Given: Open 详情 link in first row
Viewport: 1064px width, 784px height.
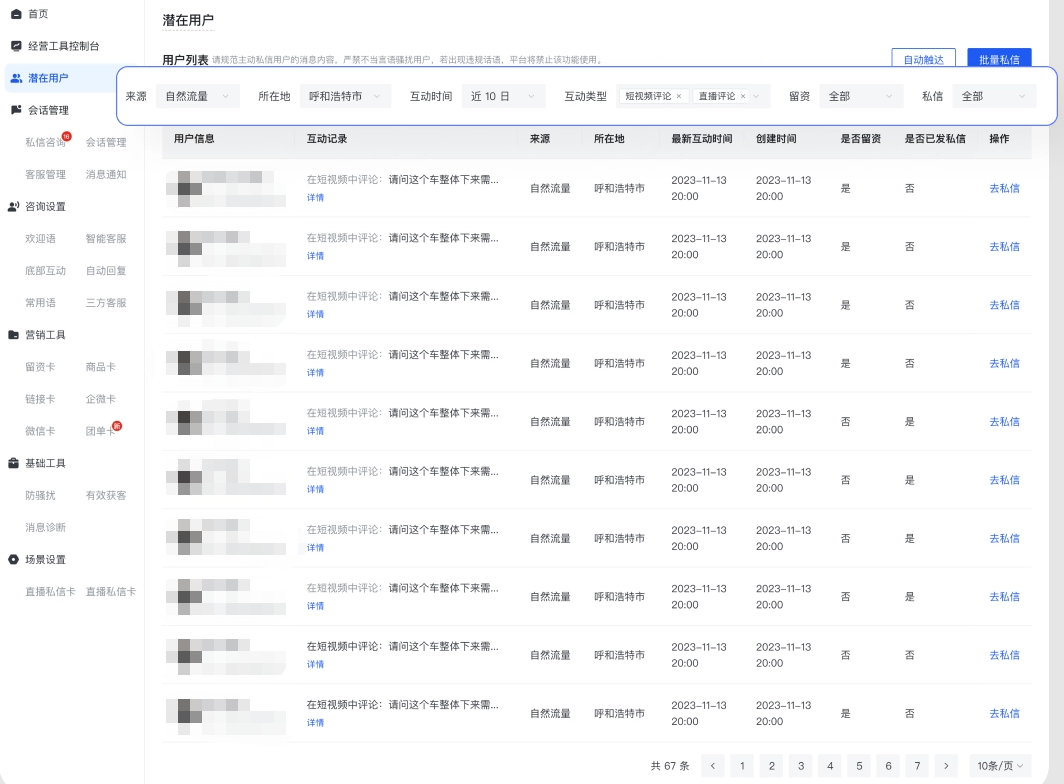Looking at the screenshot, I should [316, 198].
